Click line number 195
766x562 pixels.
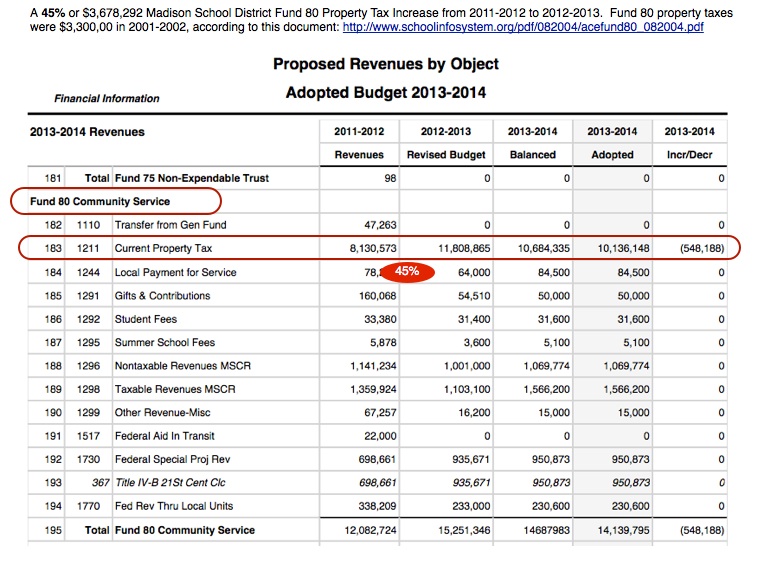coord(53,530)
